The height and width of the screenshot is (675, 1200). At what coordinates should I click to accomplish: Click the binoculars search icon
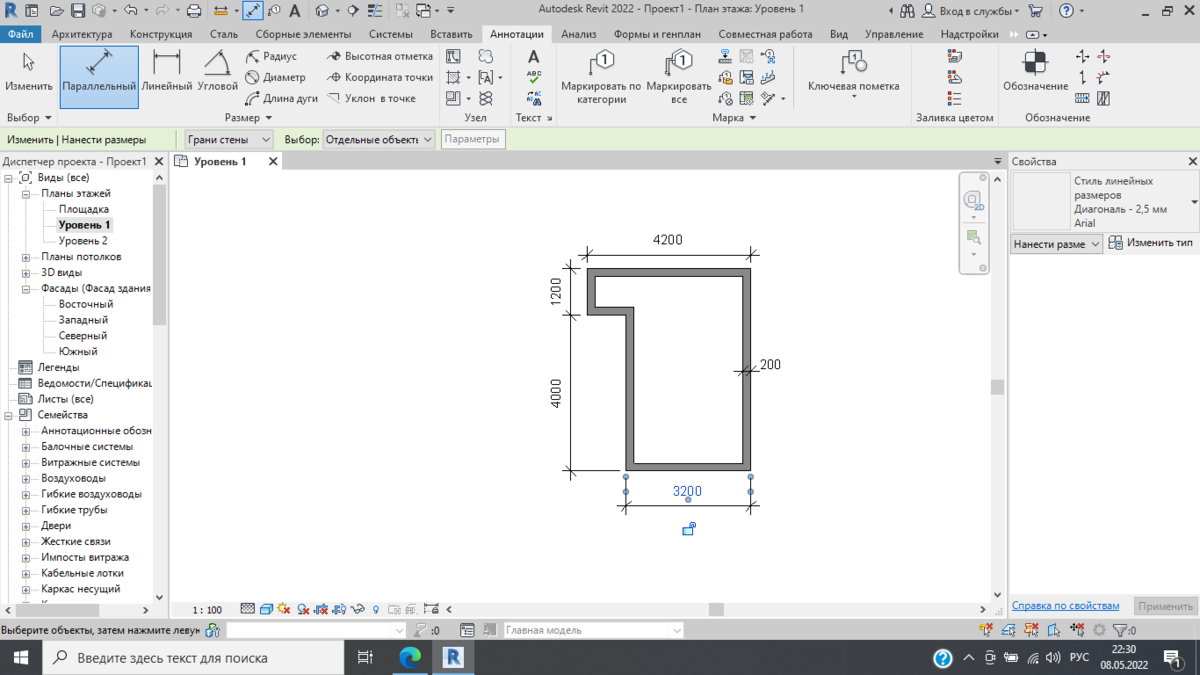[907, 11]
